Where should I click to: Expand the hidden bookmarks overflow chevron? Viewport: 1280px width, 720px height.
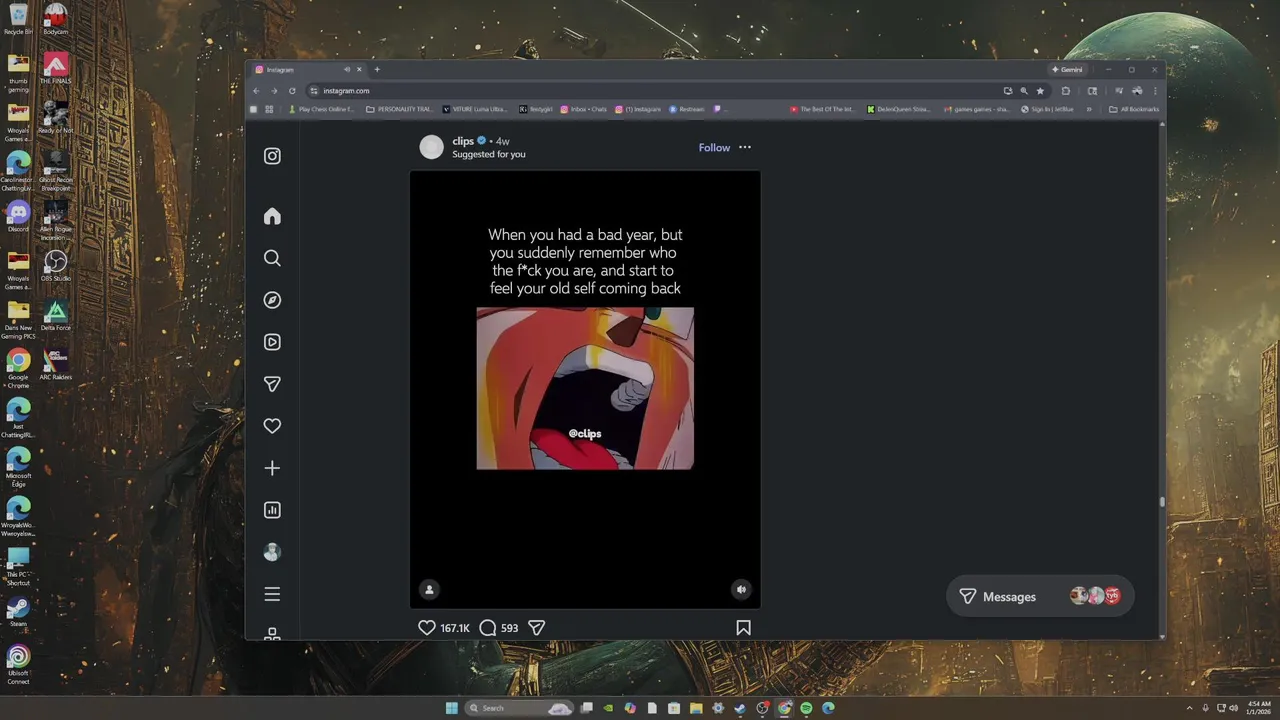1089,109
